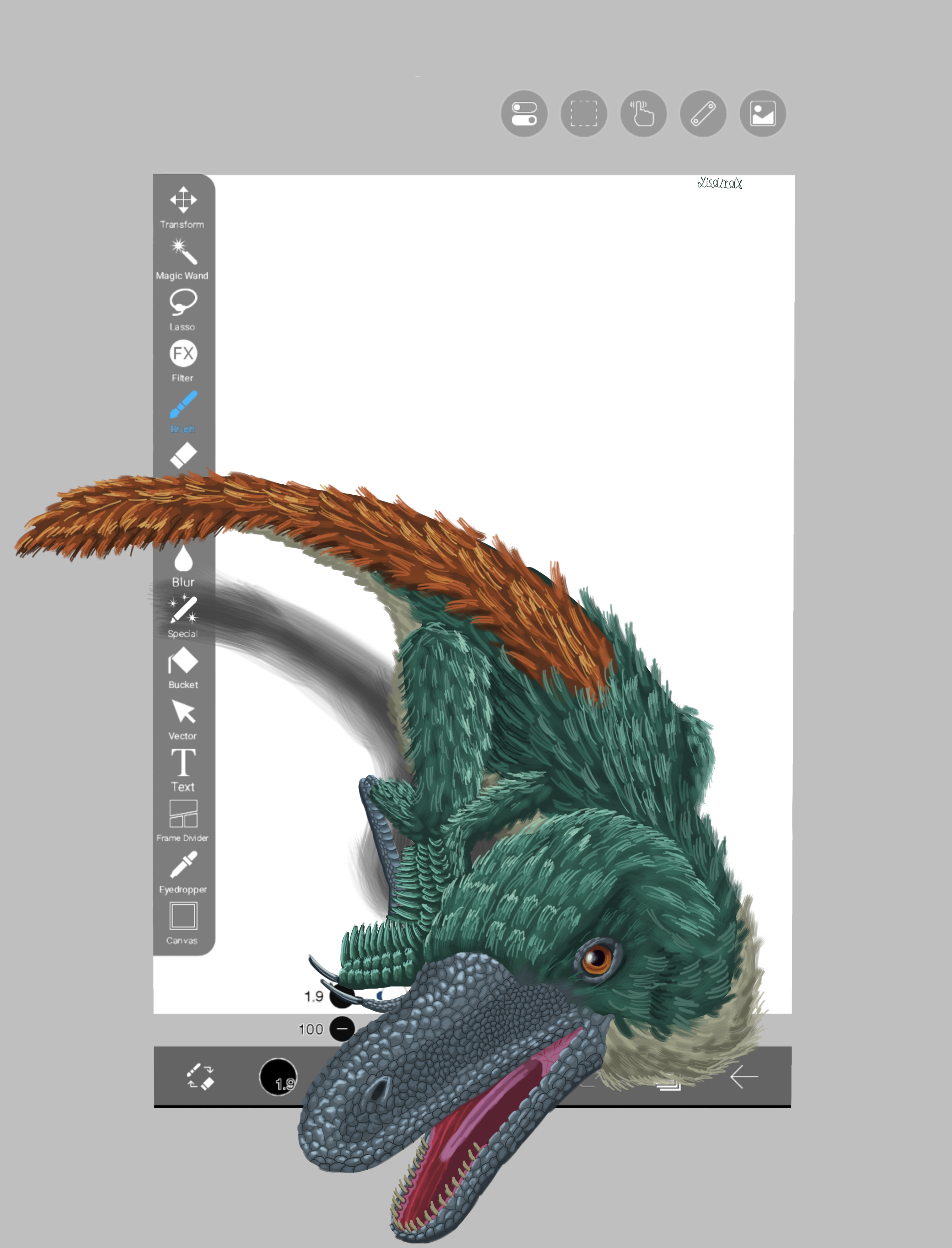Image resolution: width=952 pixels, height=1248 pixels.
Task: Decrease opacity with the 100 minus button
Action: pos(342,1029)
